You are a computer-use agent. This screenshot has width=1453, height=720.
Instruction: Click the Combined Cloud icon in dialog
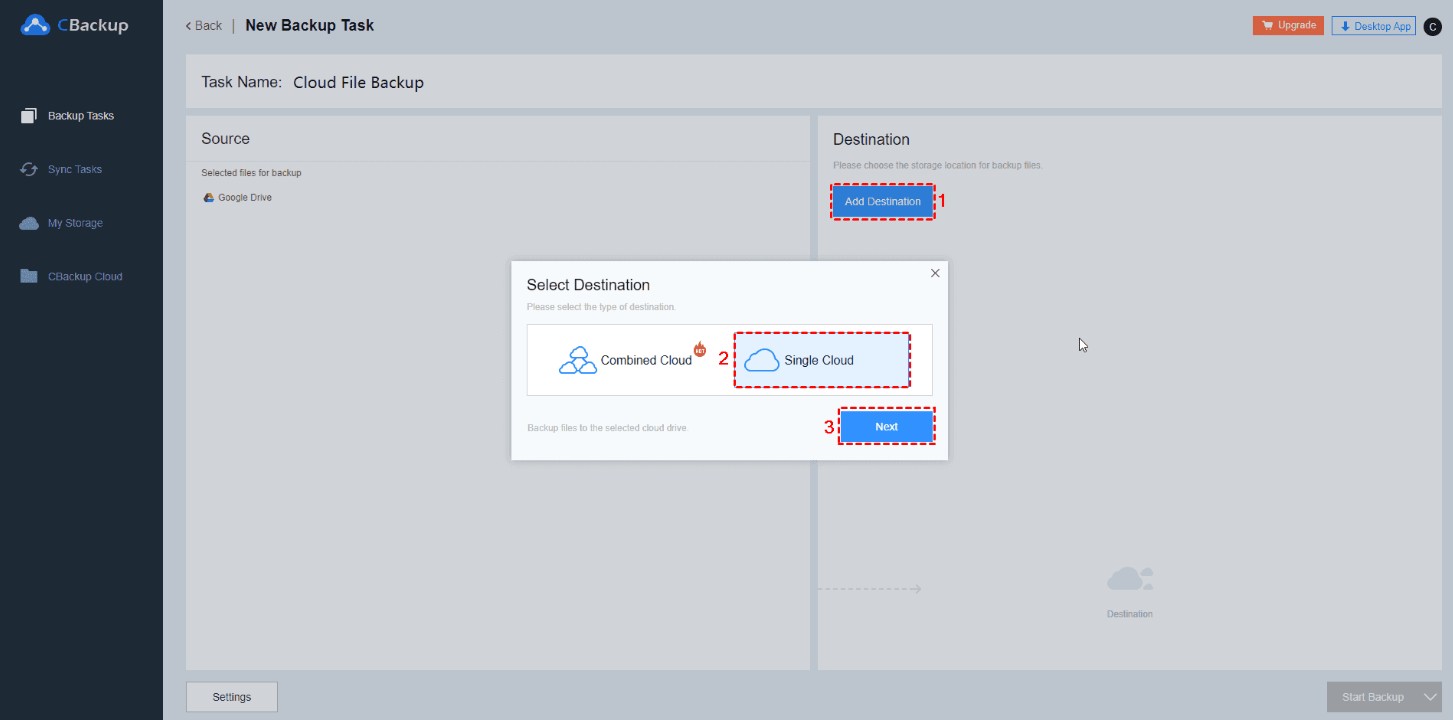pyautogui.click(x=577, y=360)
